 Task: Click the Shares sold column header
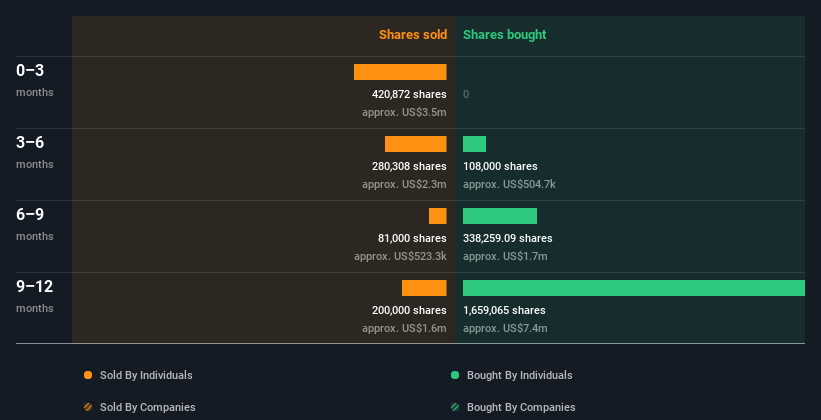point(413,35)
